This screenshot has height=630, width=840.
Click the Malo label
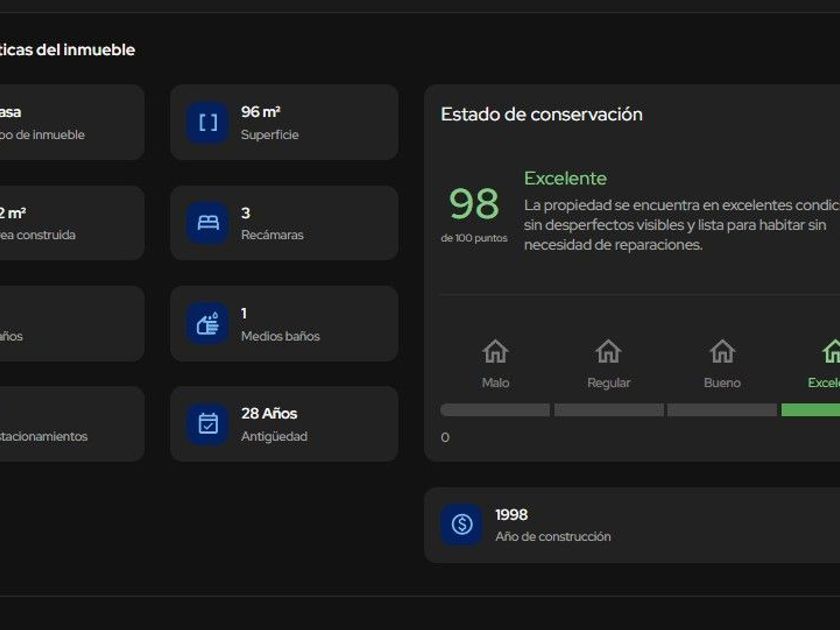click(x=496, y=383)
